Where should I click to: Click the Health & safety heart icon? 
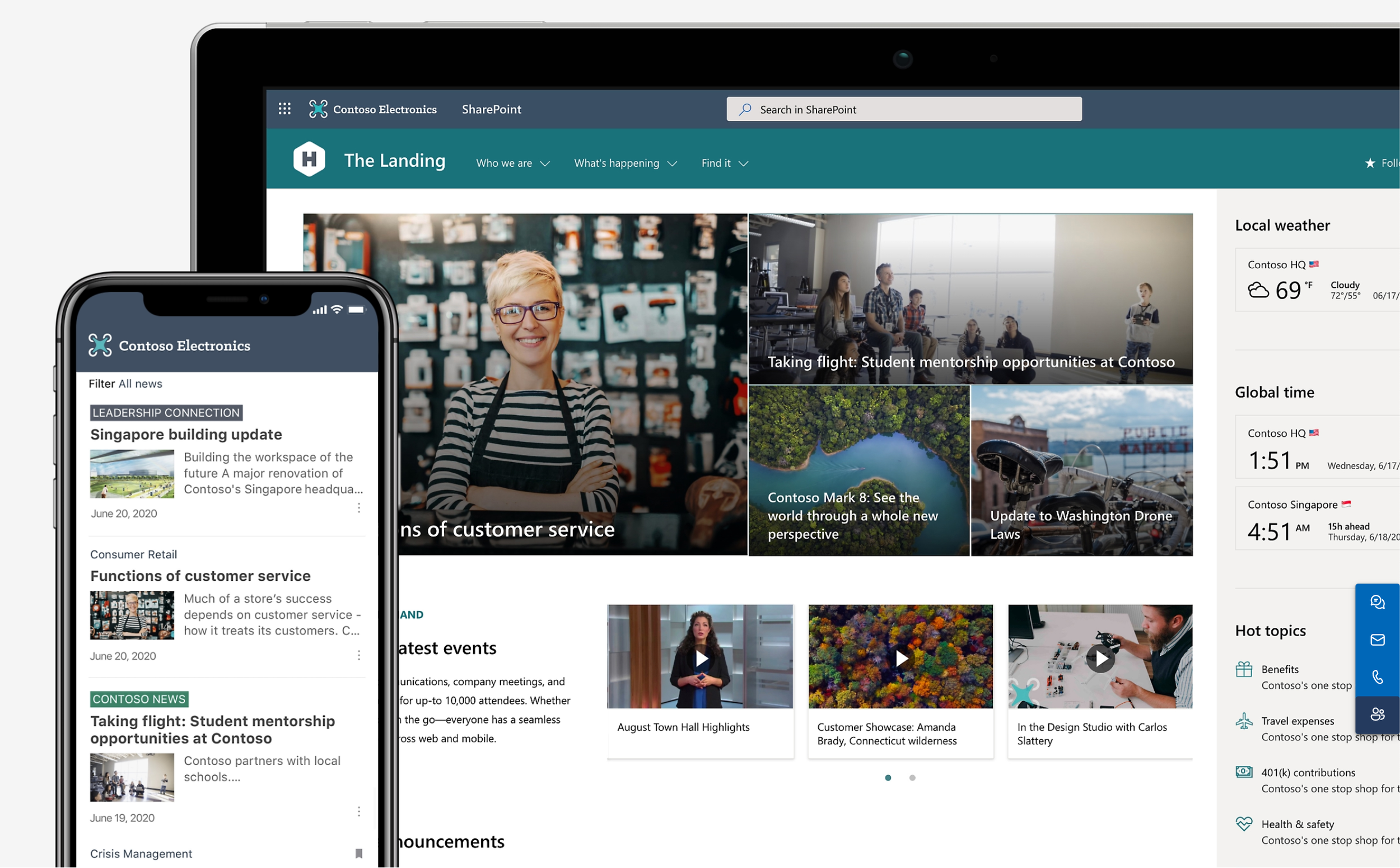[1243, 824]
